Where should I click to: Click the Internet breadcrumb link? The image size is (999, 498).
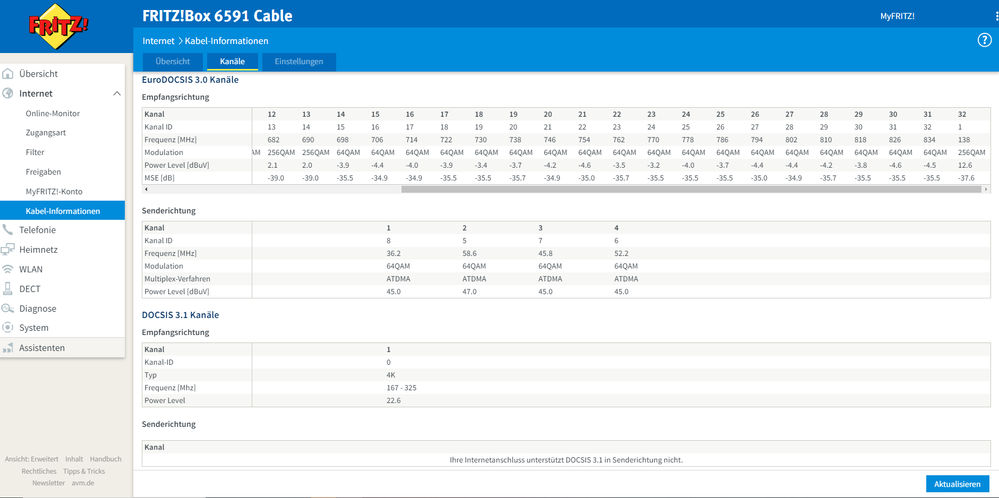click(158, 41)
